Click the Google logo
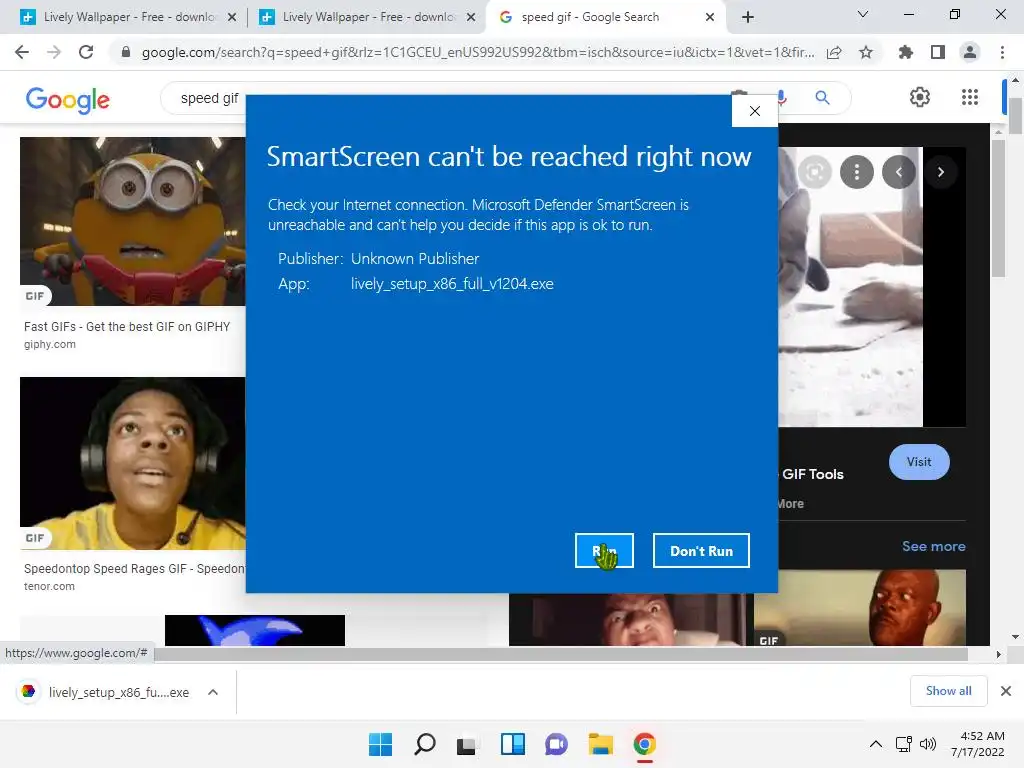The image size is (1024, 768). (x=68, y=99)
